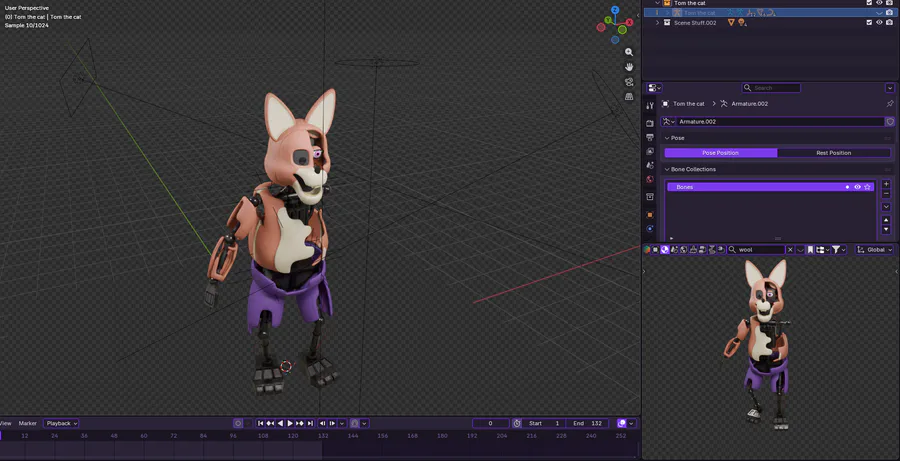Screen dimensions: 900x461
Task: Click the Start frame field
Action: click(544, 423)
